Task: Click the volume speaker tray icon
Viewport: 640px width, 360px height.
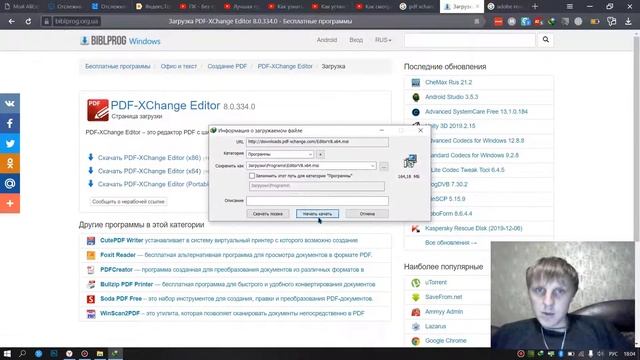Action: click(x=600, y=353)
